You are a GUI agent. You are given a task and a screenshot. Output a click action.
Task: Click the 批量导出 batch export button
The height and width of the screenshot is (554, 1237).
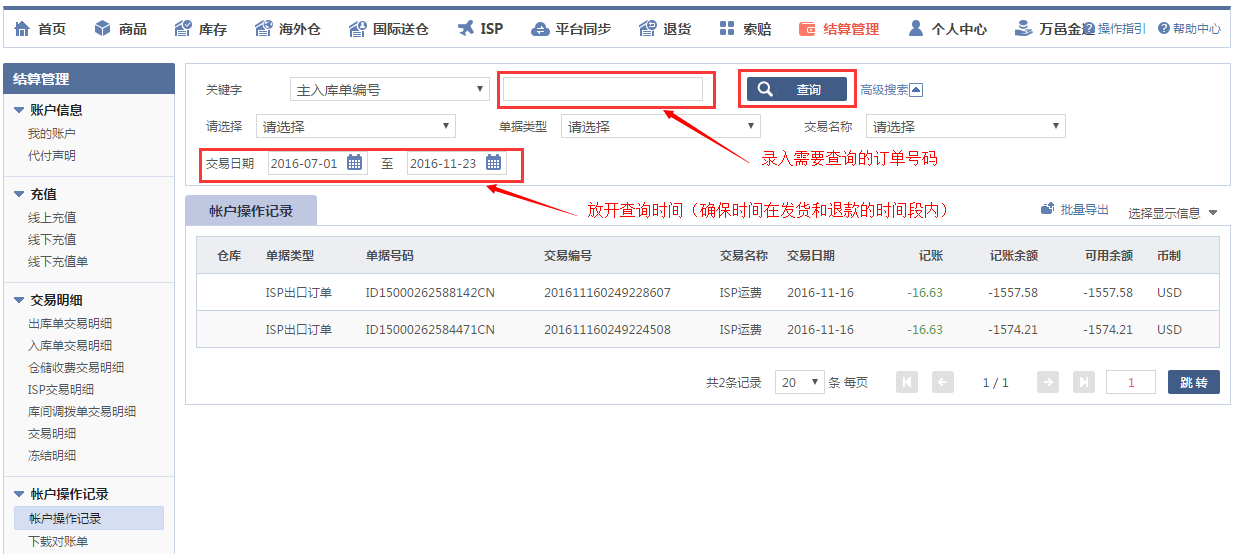click(1074, 210)
